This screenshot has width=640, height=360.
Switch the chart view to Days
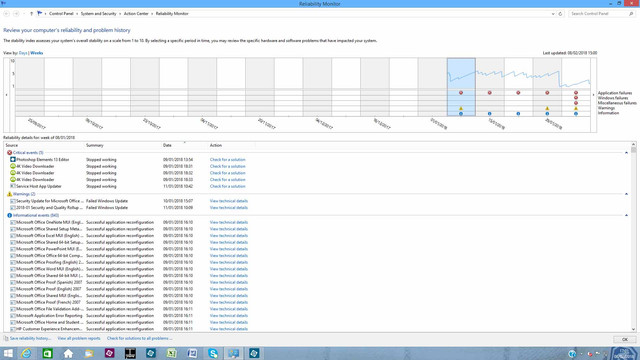23,53
